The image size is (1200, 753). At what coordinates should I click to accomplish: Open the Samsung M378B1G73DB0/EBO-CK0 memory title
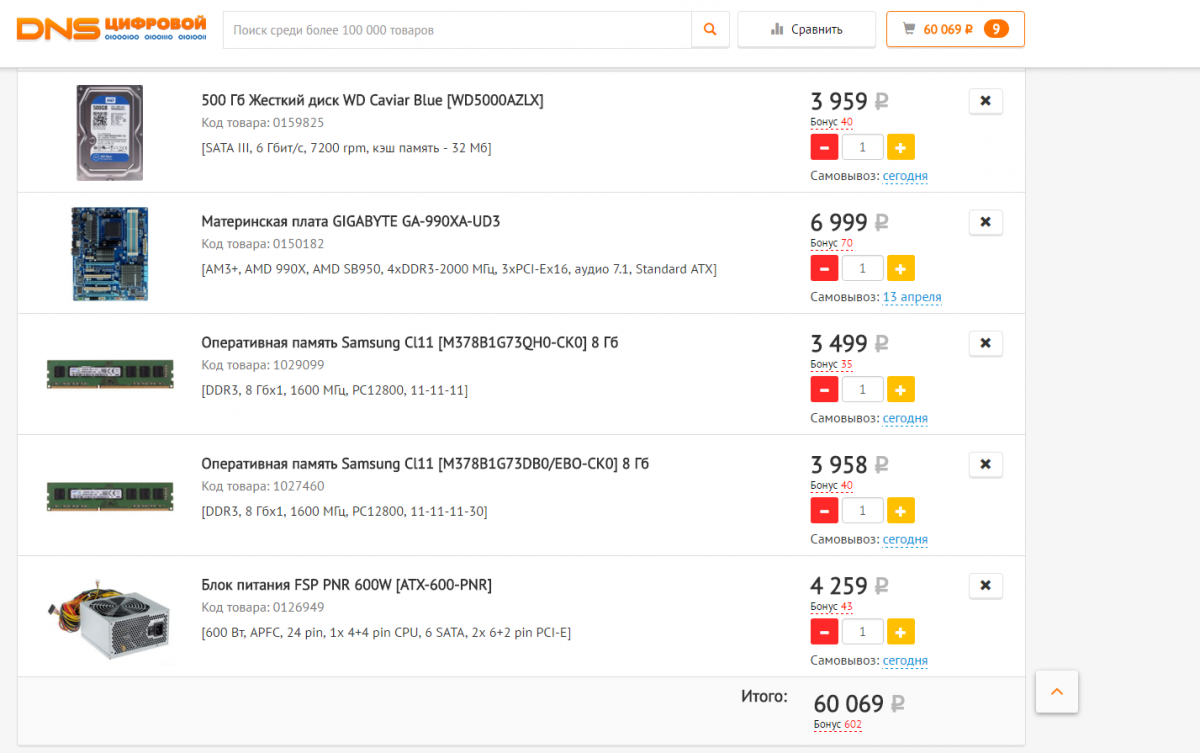click(x=425, y=463)
